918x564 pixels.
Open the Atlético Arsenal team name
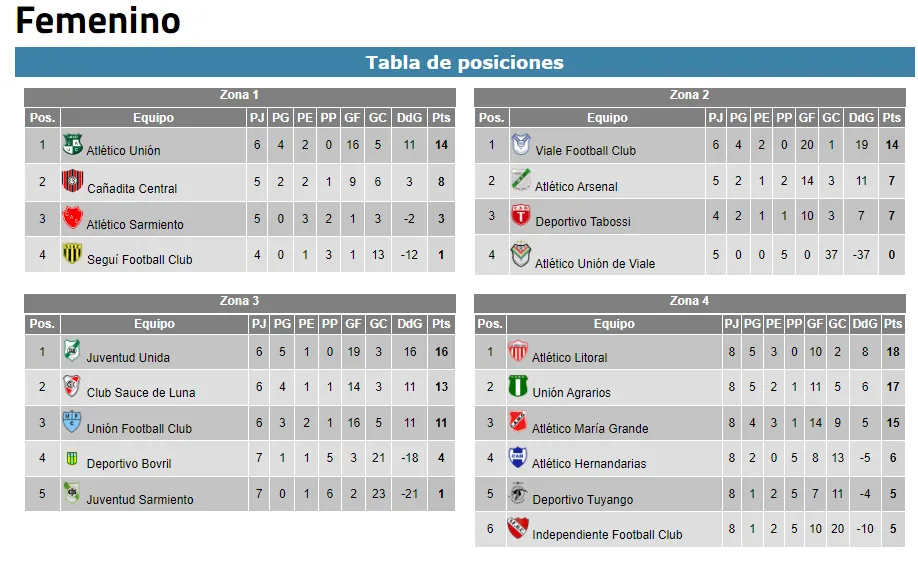576,187
